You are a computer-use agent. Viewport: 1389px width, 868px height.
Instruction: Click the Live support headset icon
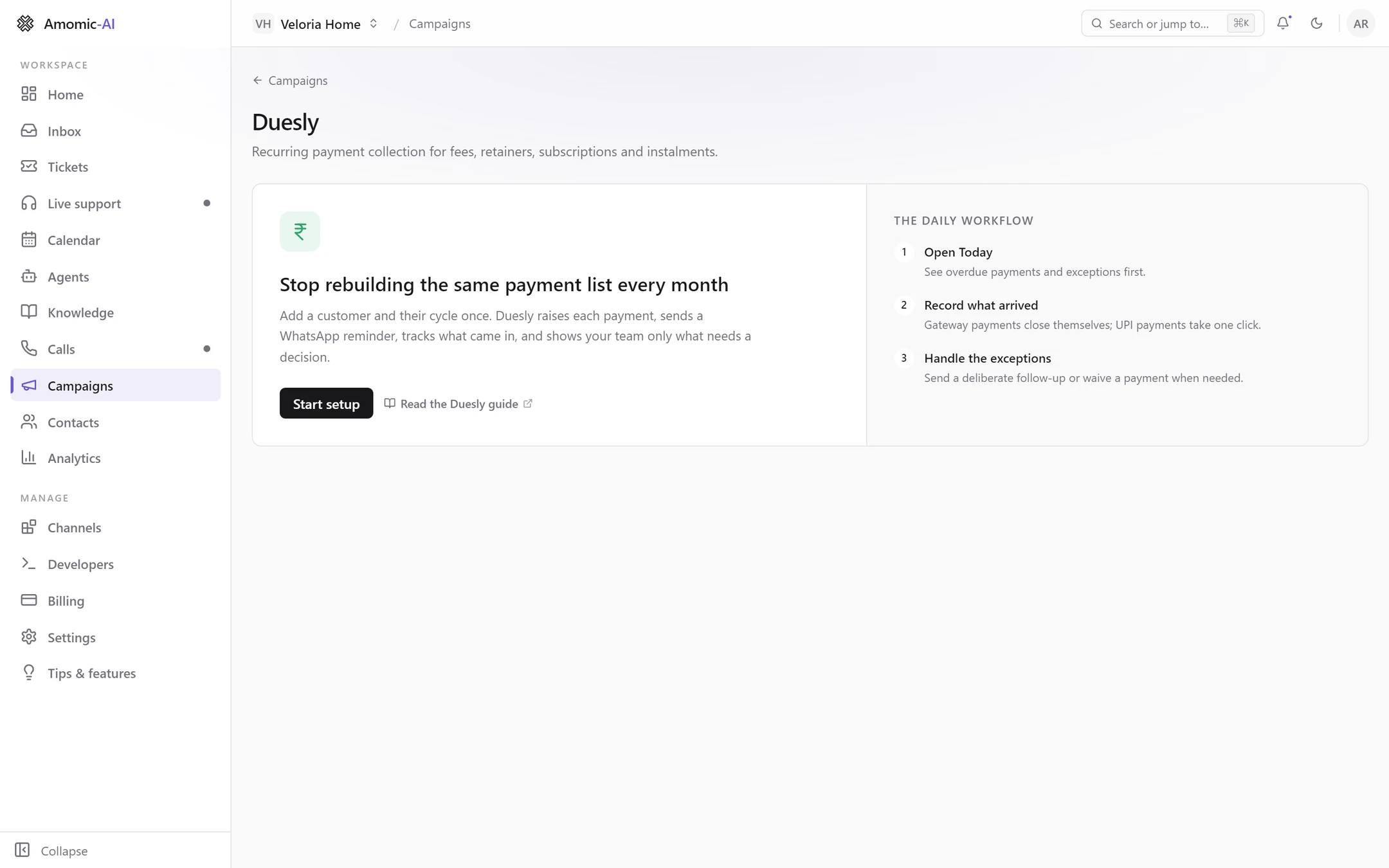click(29, 203)
